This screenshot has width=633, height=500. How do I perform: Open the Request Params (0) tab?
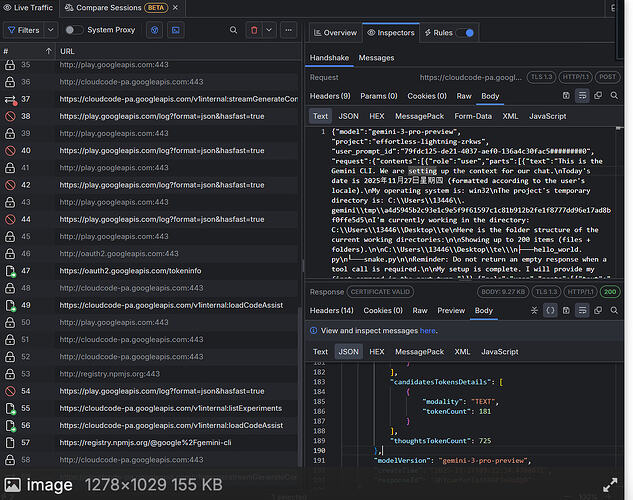point(379,96)
